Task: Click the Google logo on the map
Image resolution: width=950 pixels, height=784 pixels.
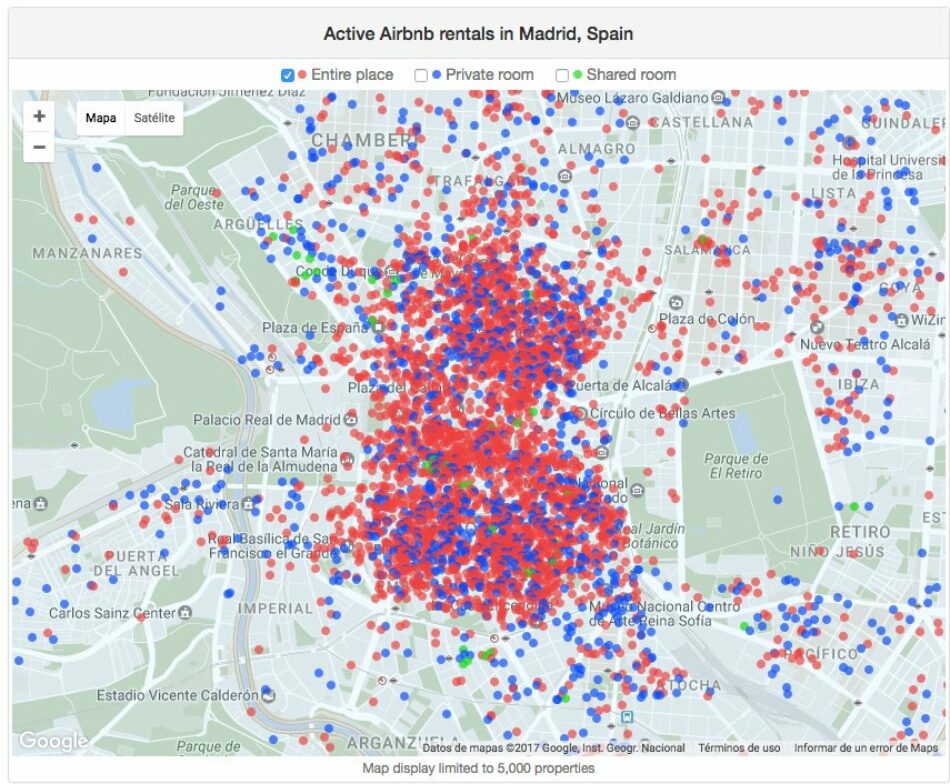Action: pos(53,740)
